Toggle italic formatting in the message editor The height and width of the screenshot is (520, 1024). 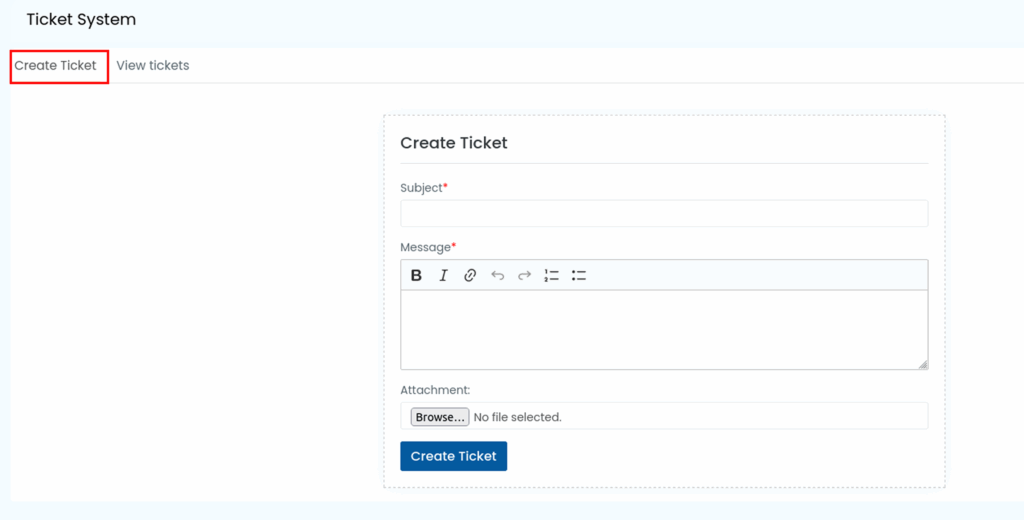[443, 276]
